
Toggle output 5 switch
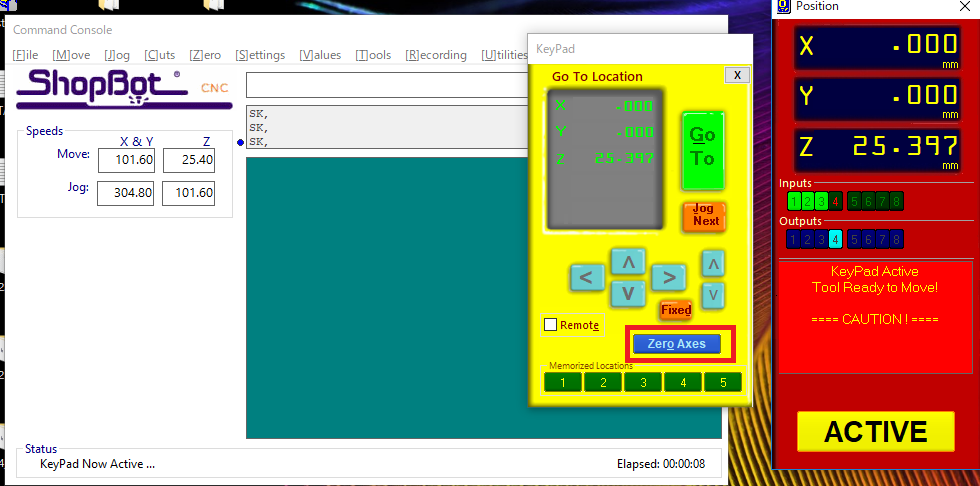click(854, 239)
